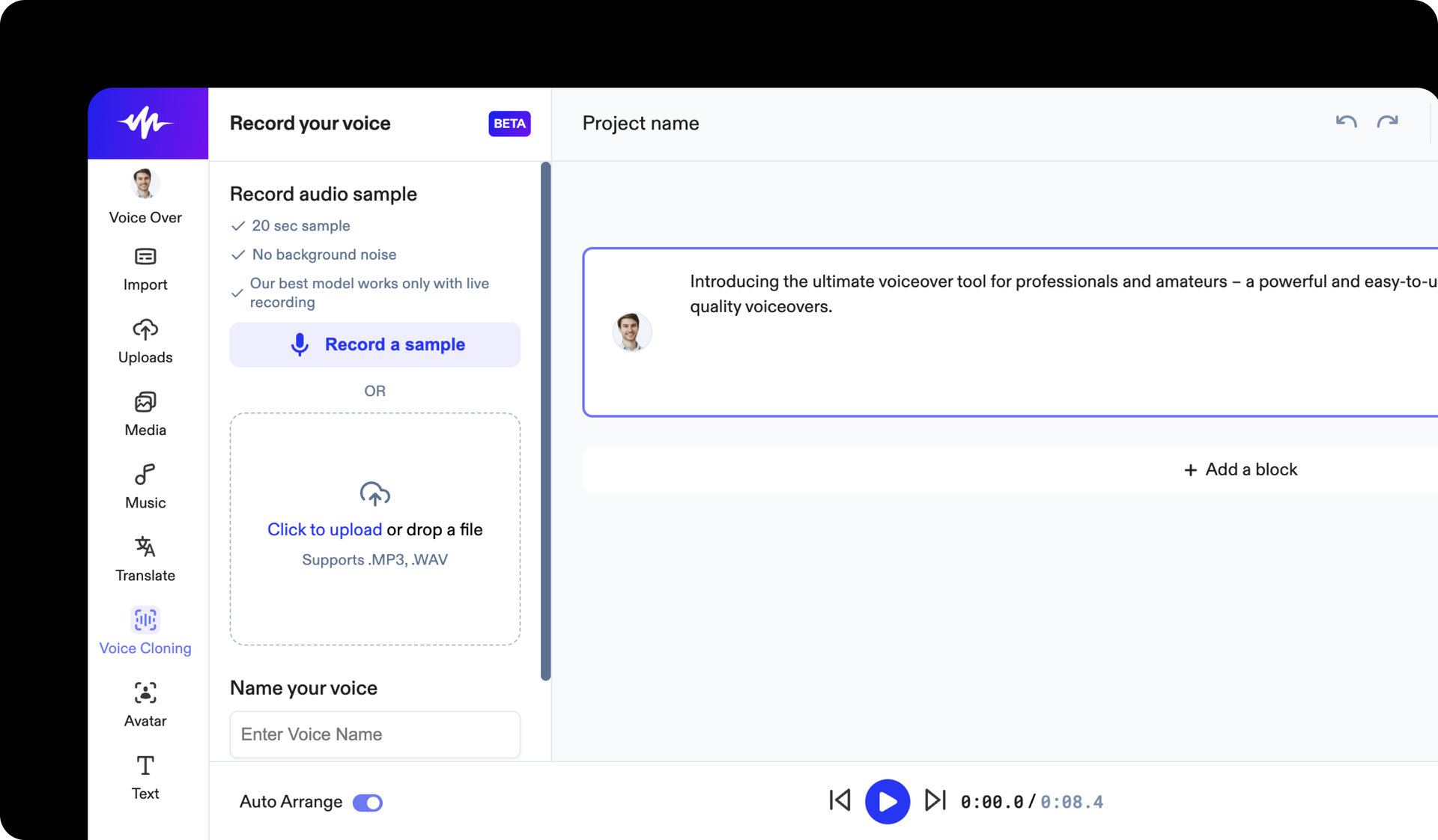This screenshot has height=840, width=1438.
Task: Click the Enter Voice Name field
Action: [374, 734]
